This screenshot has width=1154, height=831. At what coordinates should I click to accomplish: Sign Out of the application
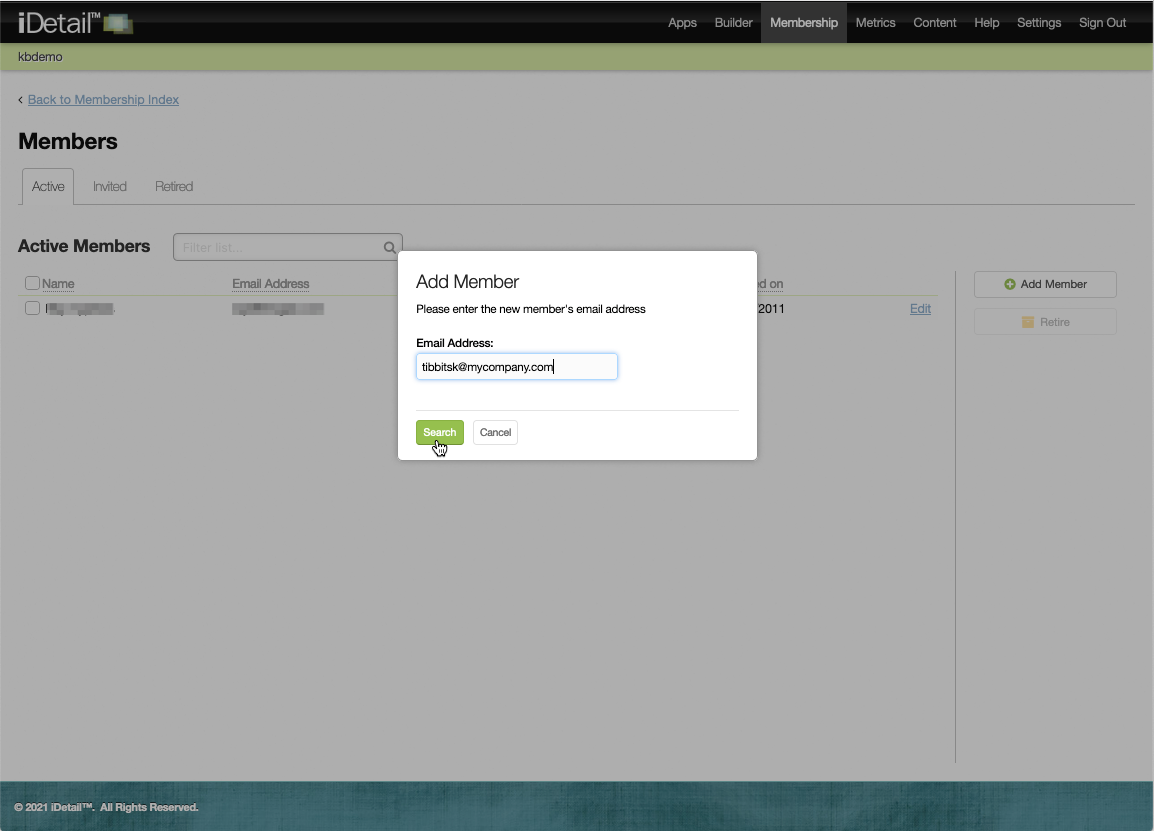tap(1102, 23)
